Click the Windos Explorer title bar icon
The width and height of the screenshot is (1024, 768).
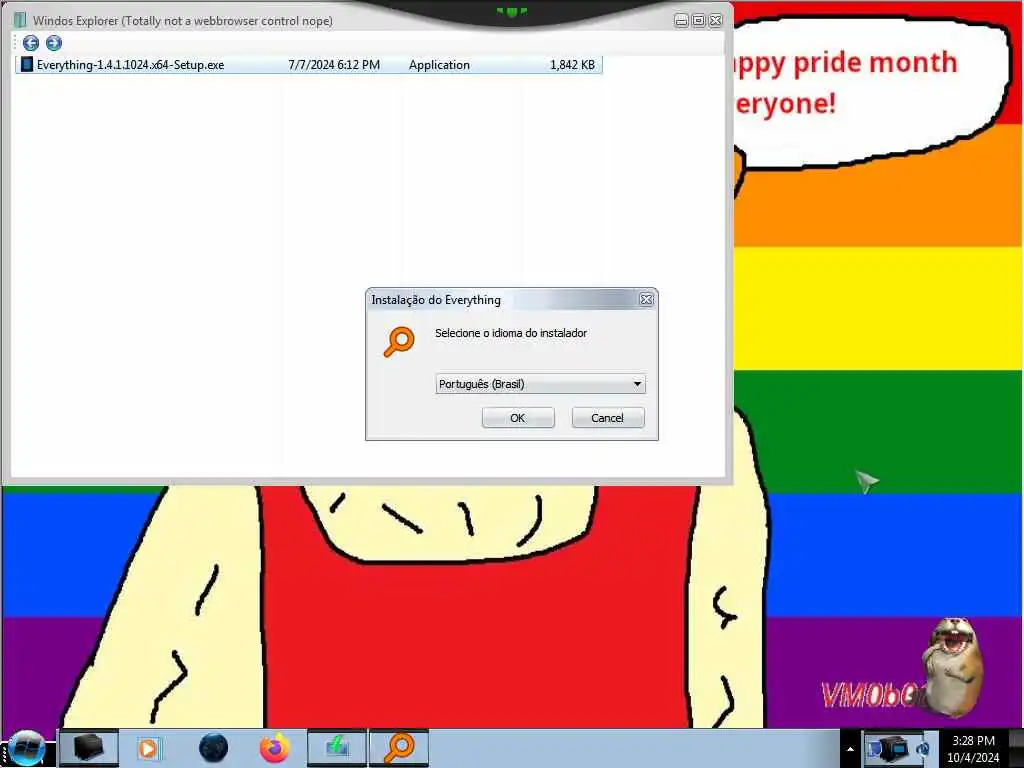pos(20,20)
